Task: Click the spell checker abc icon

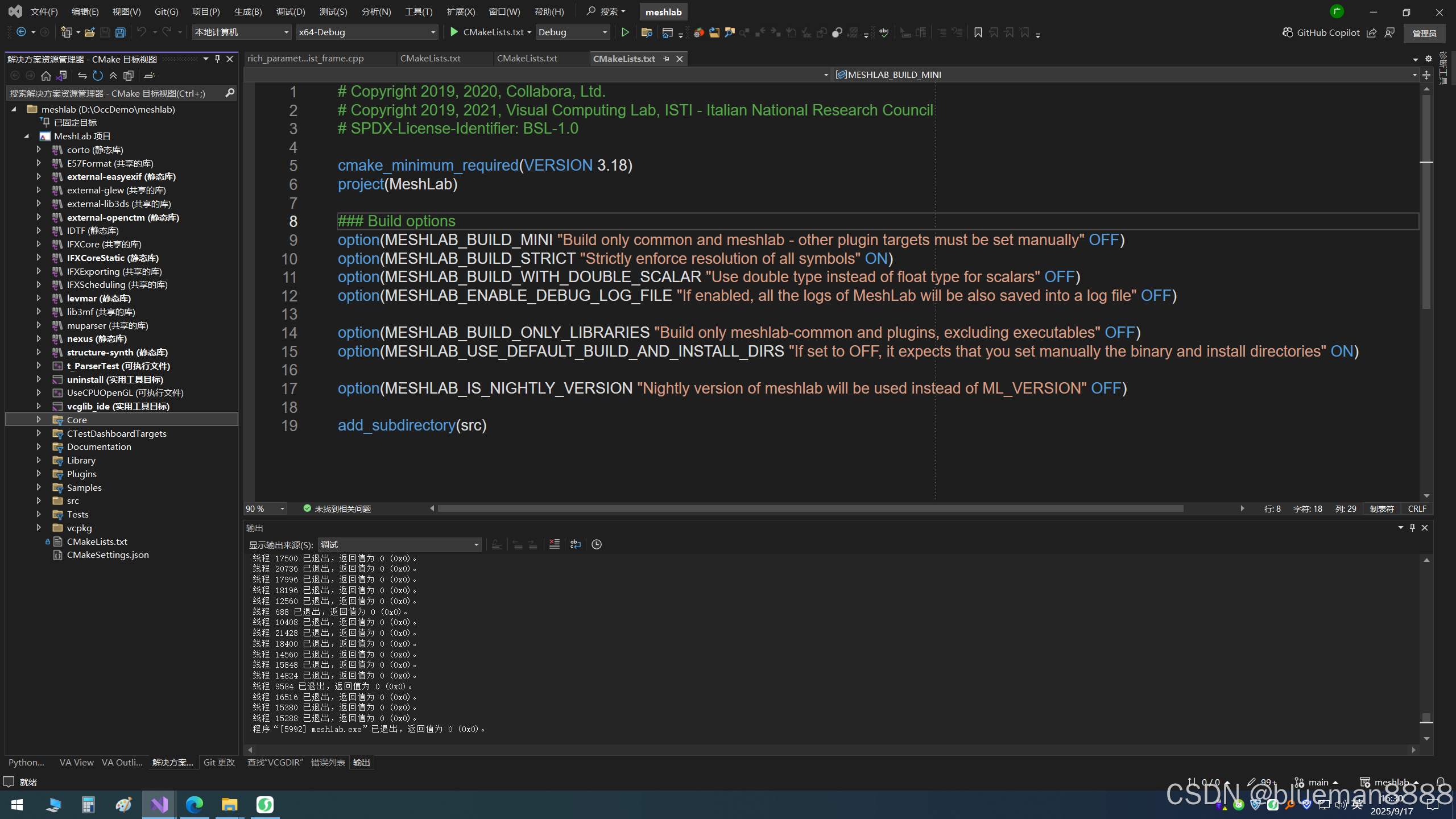Action: [x=884, y=32]
